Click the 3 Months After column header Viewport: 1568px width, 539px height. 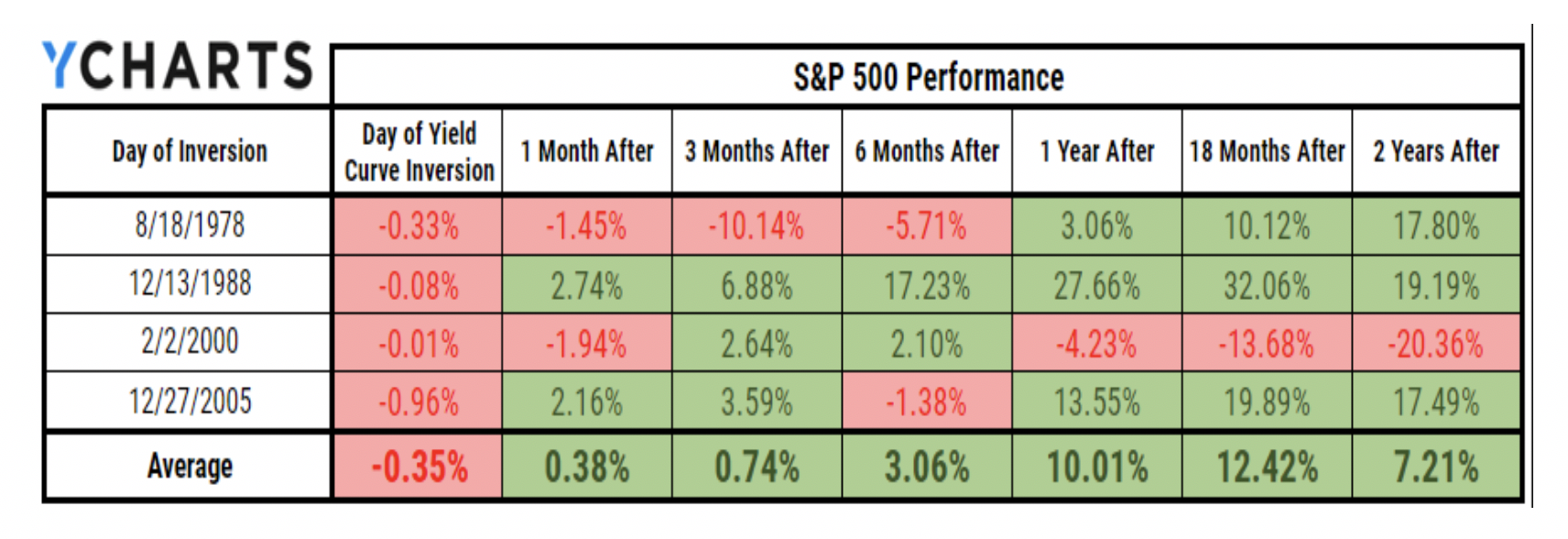pyautogui.click(x=757, y=151)
